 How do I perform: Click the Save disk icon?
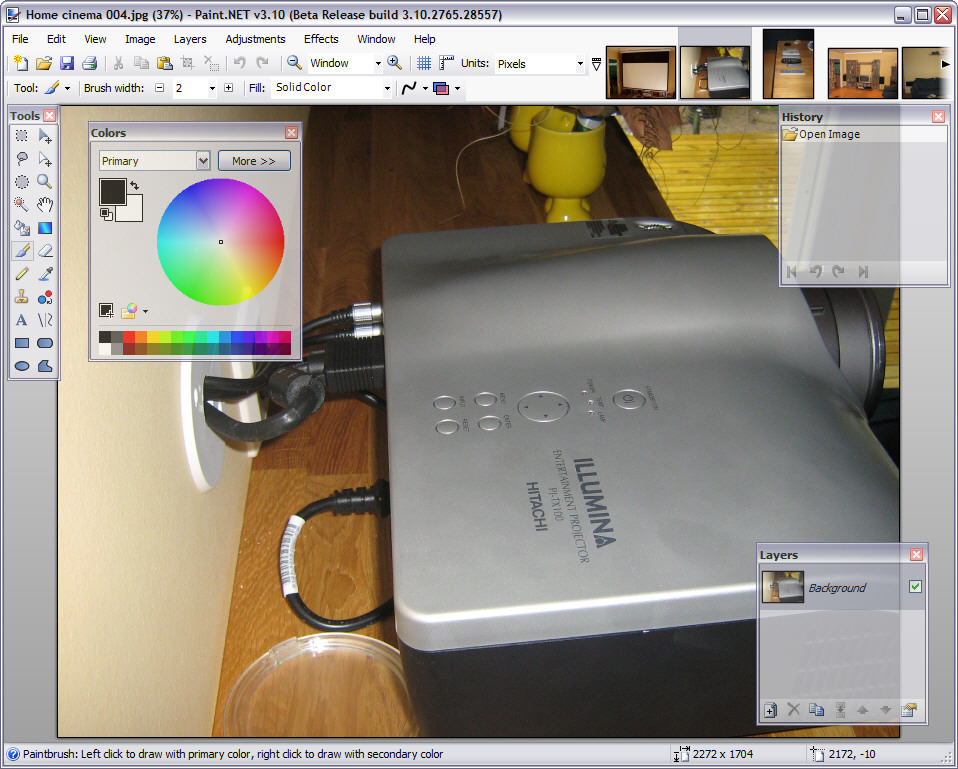67,63
